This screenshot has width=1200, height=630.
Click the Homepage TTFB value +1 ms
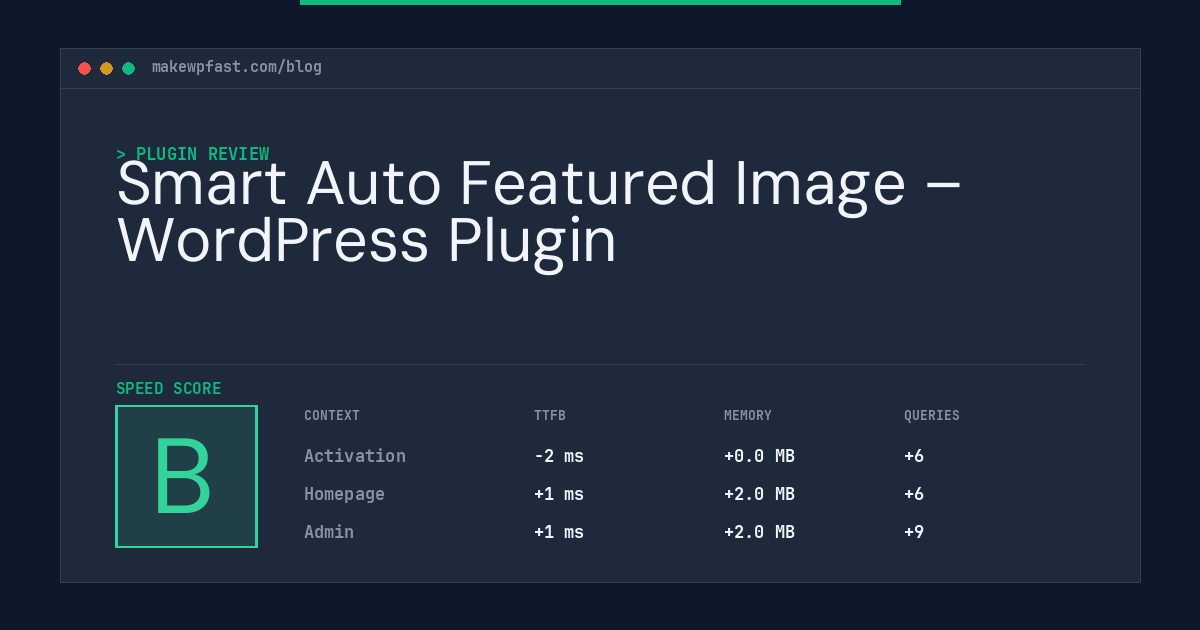[559, 494]
